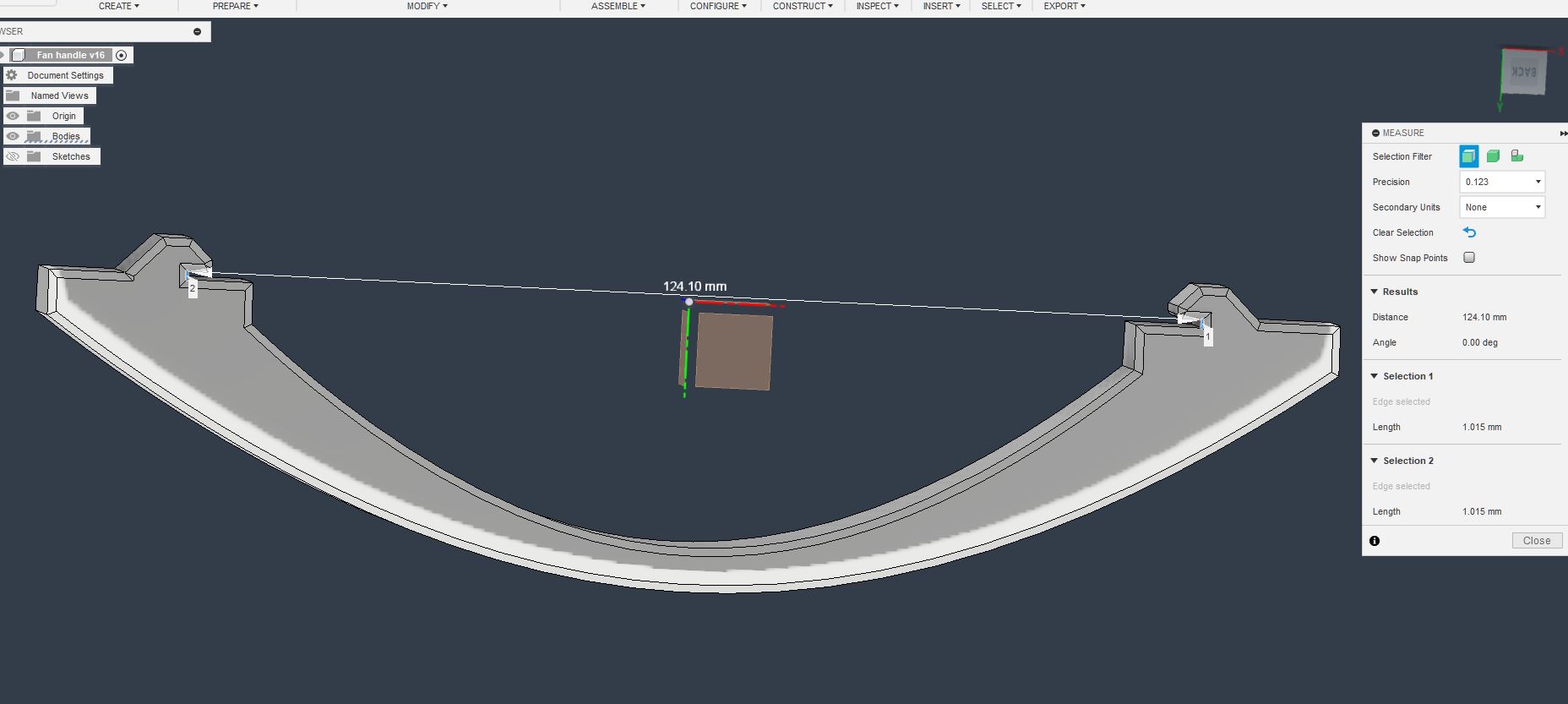Collapse the Results section
Image resolution: width=1568 pixels, height=704 pixels.
[1375, 292]
